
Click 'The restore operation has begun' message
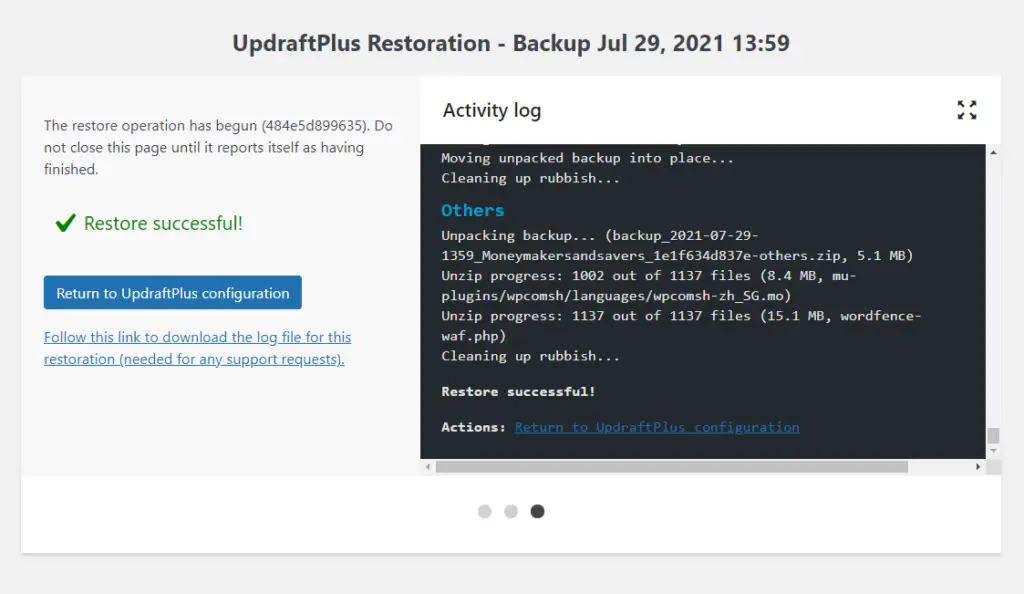click(218, 148)
